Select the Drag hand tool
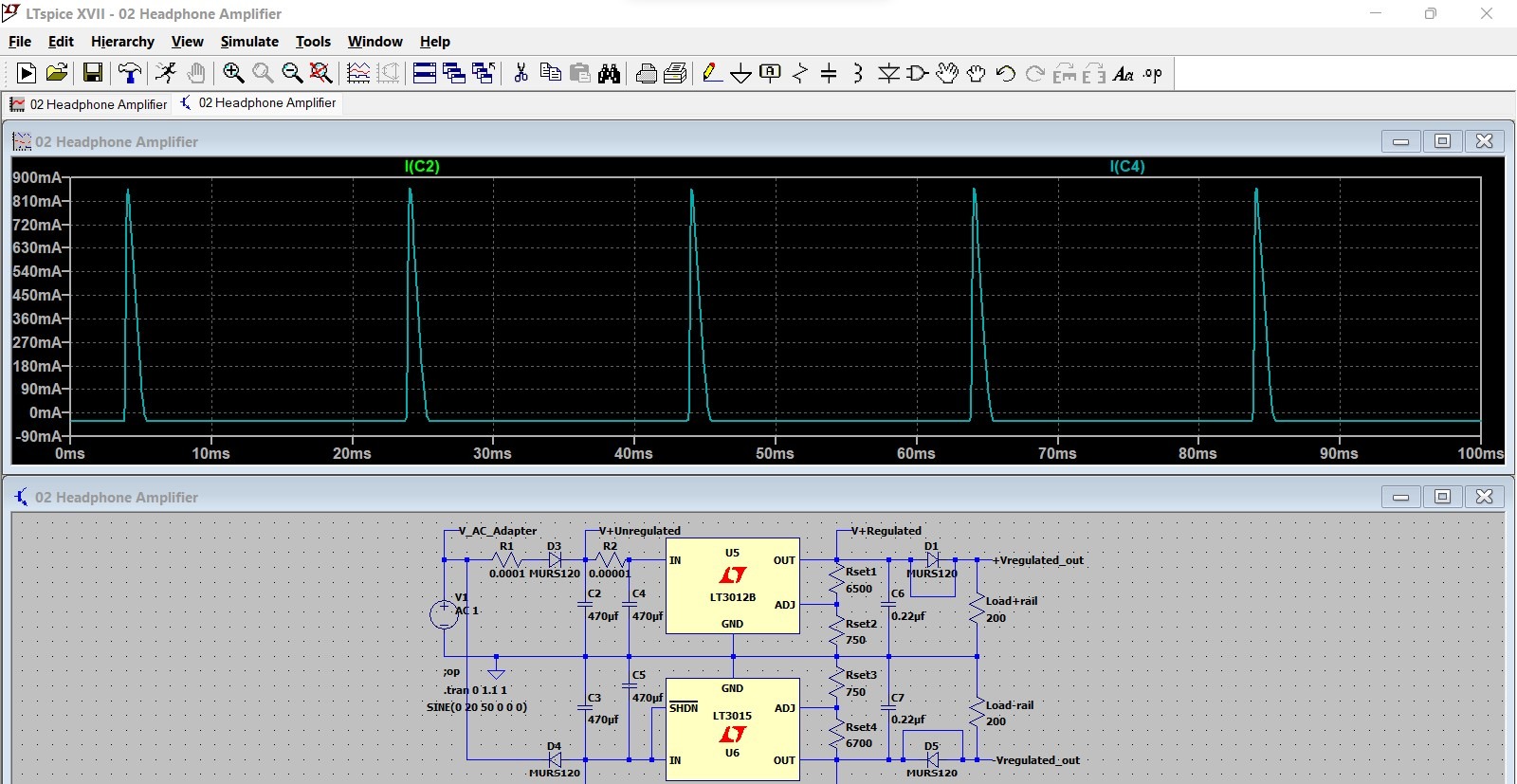Viewport: 1517px width, 784px height. tap(976, 73)
